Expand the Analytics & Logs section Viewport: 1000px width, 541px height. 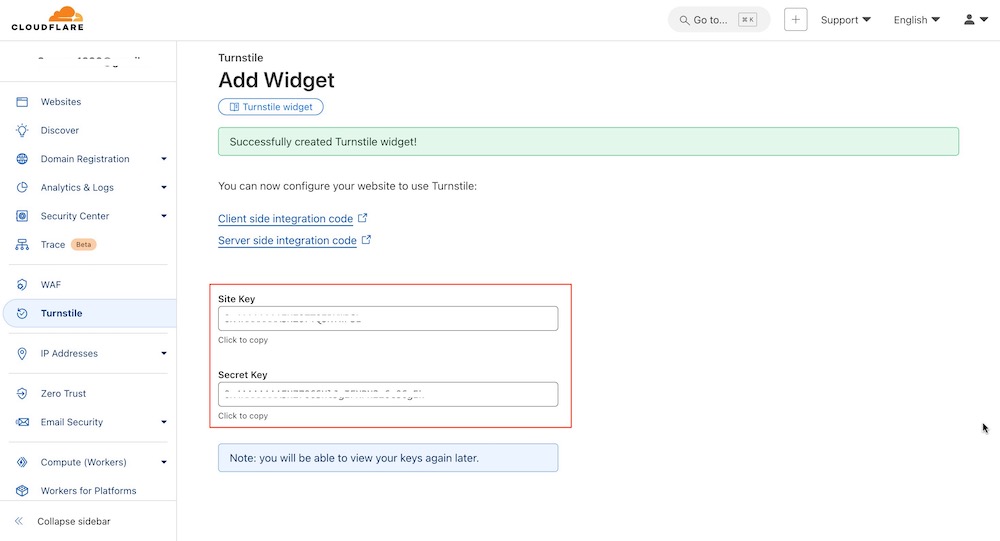(163, 187)
